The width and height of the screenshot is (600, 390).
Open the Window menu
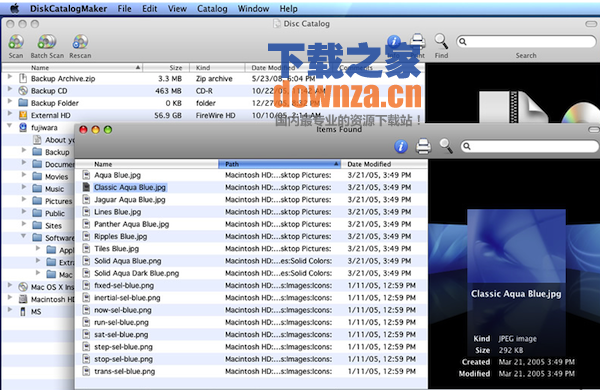[x=253, y=8]
